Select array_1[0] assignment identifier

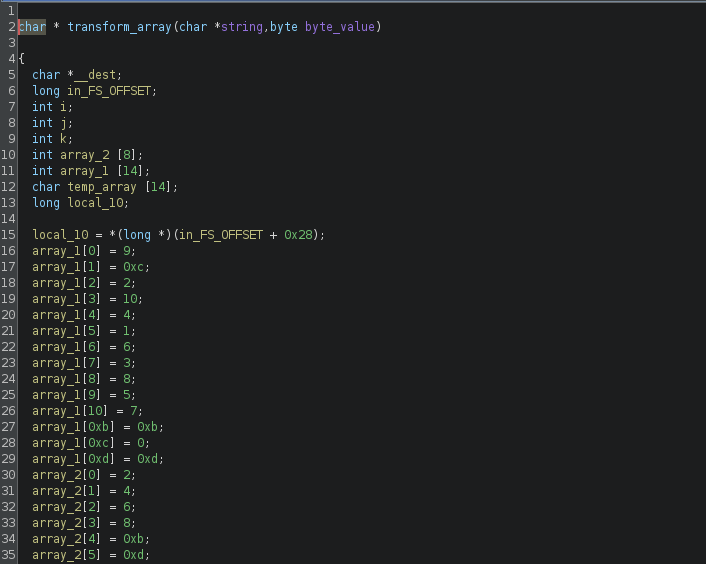(66, 251)
